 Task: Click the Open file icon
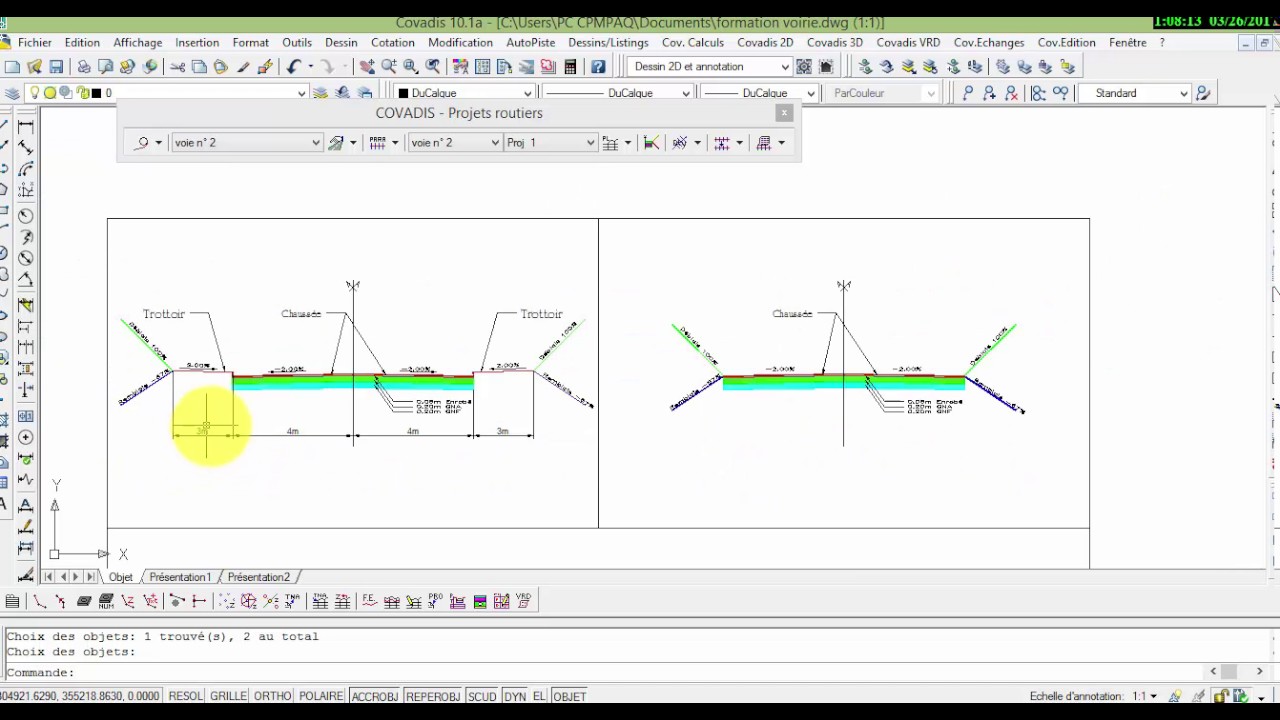click(x=34, y=67)
